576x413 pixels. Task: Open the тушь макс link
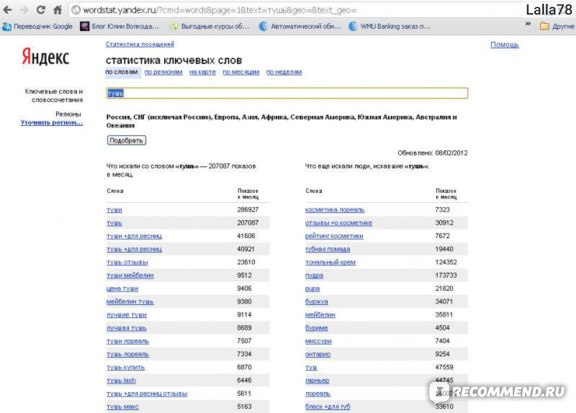122,407
